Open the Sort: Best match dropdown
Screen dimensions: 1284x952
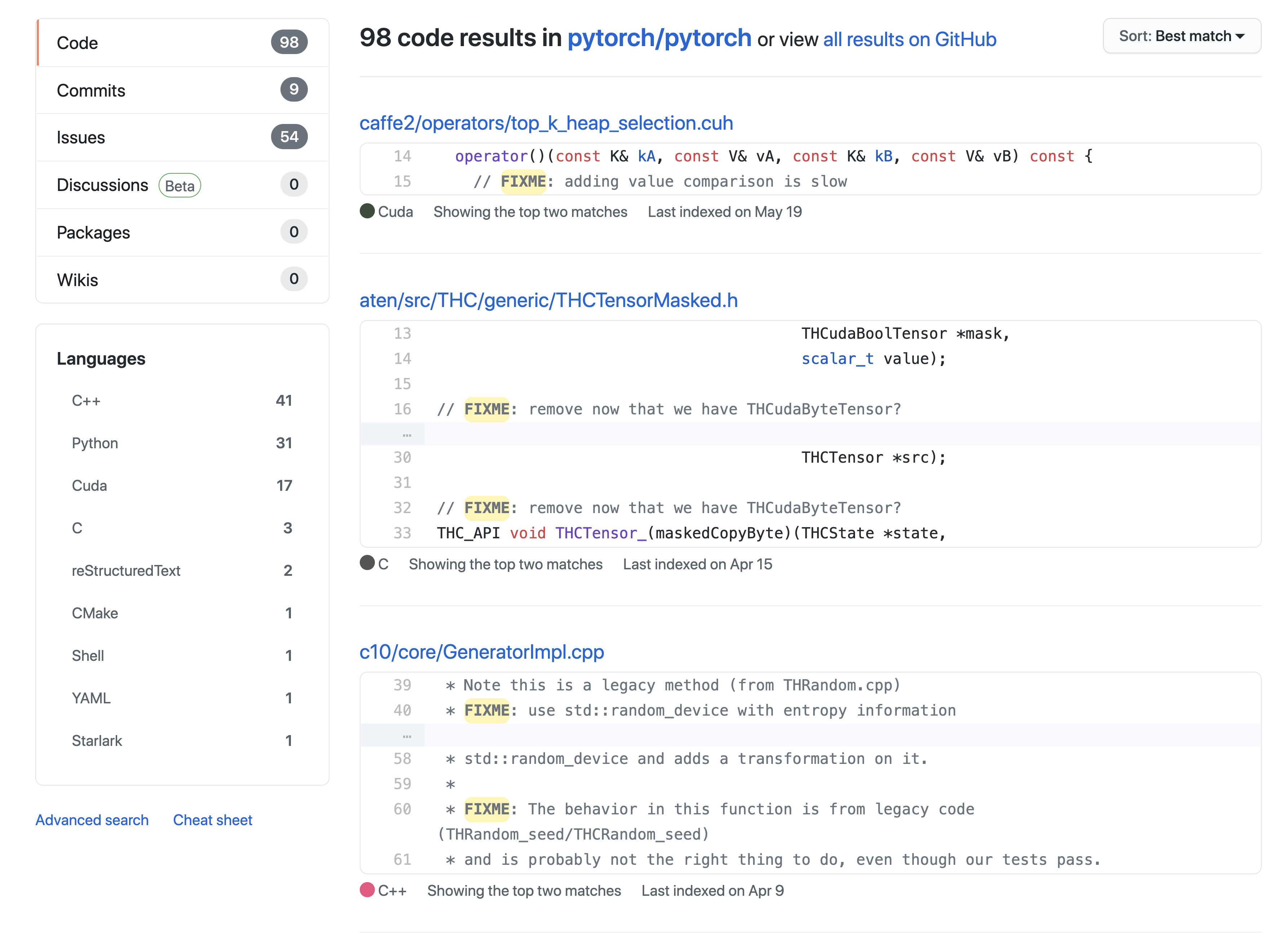pos(1181,36)
